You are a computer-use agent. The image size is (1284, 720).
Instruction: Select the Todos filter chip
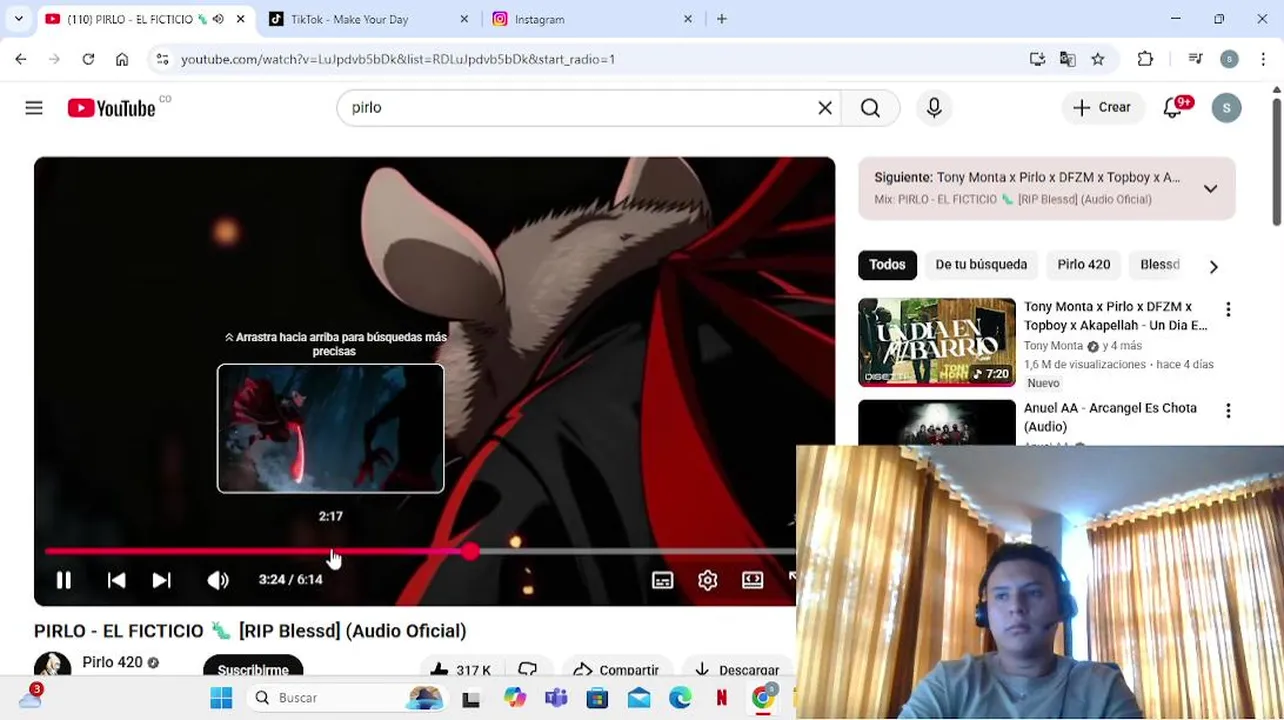click(887, 265)
